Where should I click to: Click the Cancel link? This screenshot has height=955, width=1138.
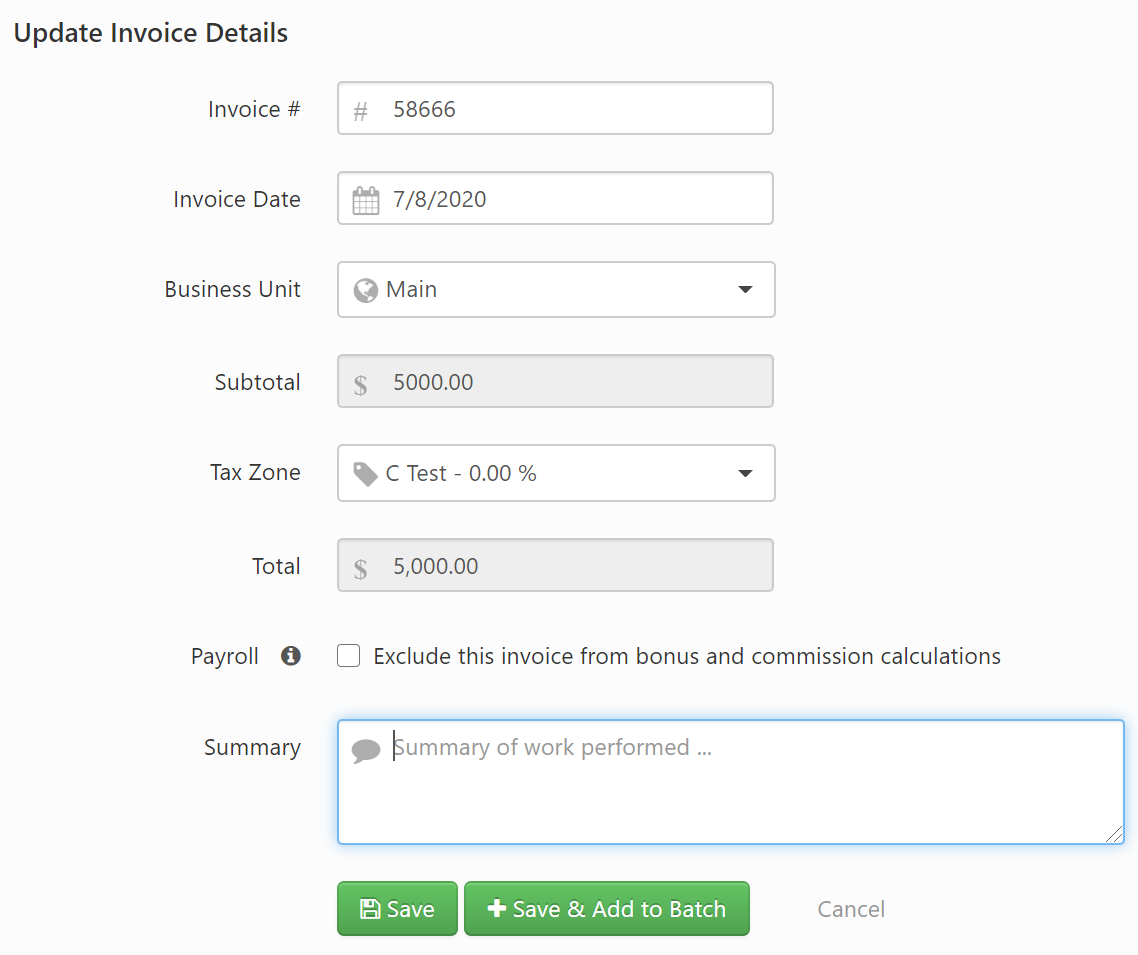click(x=851, y=909)
